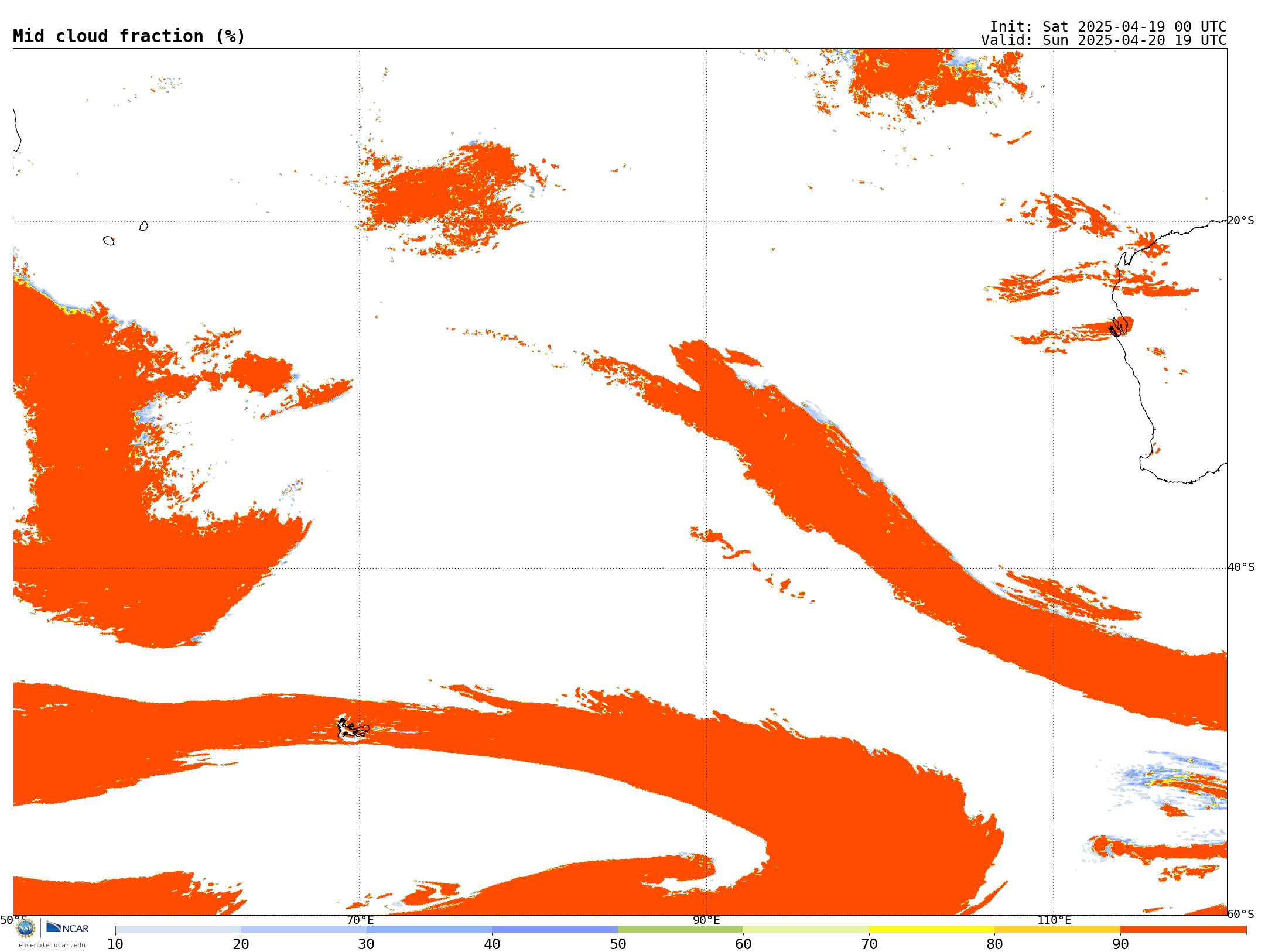The width and height of the screenshot is (1265, 952).
Task: Click the 90 colorbar tick label
Action: point(1120,944)
